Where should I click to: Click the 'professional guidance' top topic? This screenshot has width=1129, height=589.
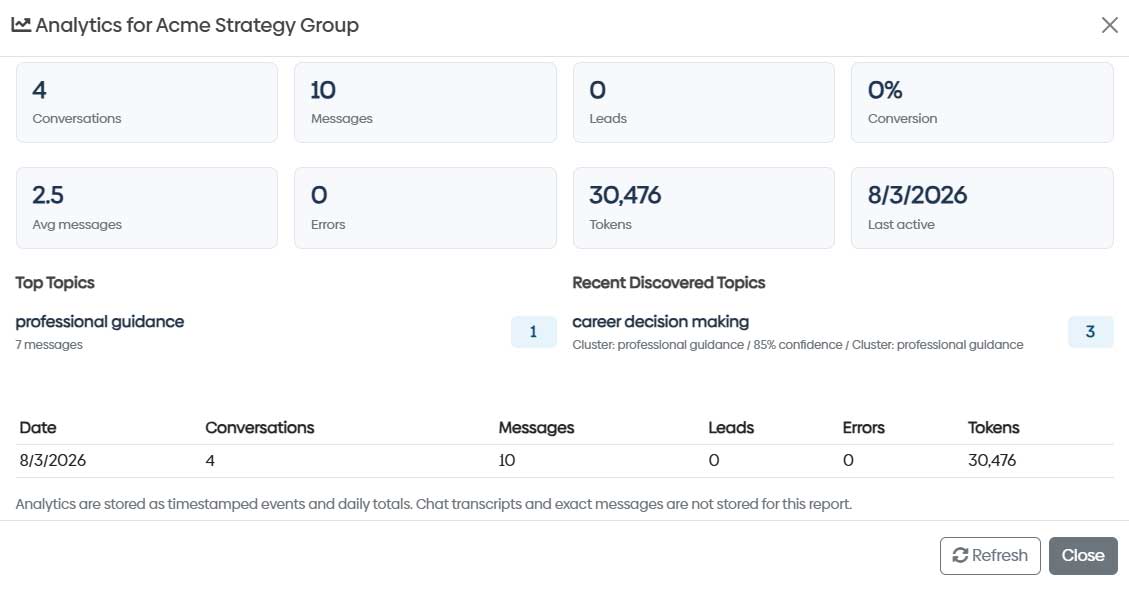pos(99,322)
